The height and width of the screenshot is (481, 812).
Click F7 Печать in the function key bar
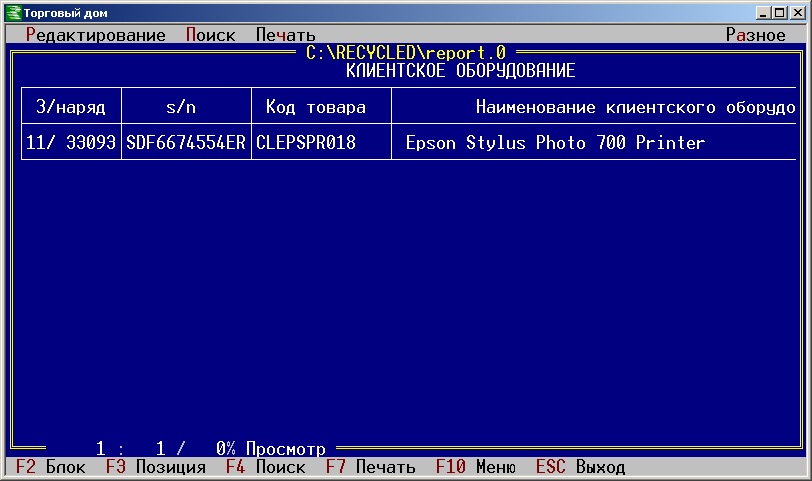point(370,467)
